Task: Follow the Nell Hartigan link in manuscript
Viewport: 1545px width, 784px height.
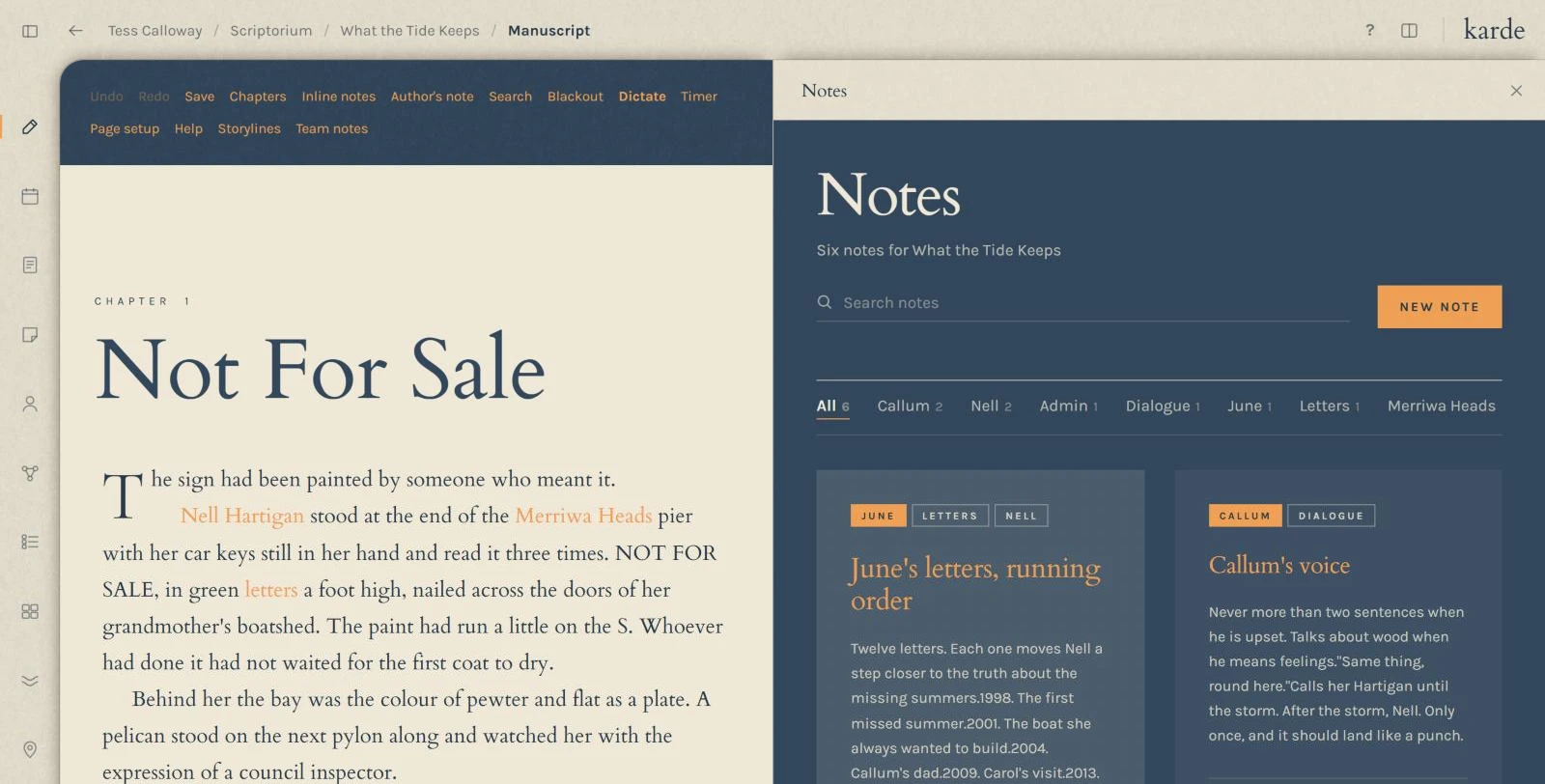Action: click(x=242, y=516)
